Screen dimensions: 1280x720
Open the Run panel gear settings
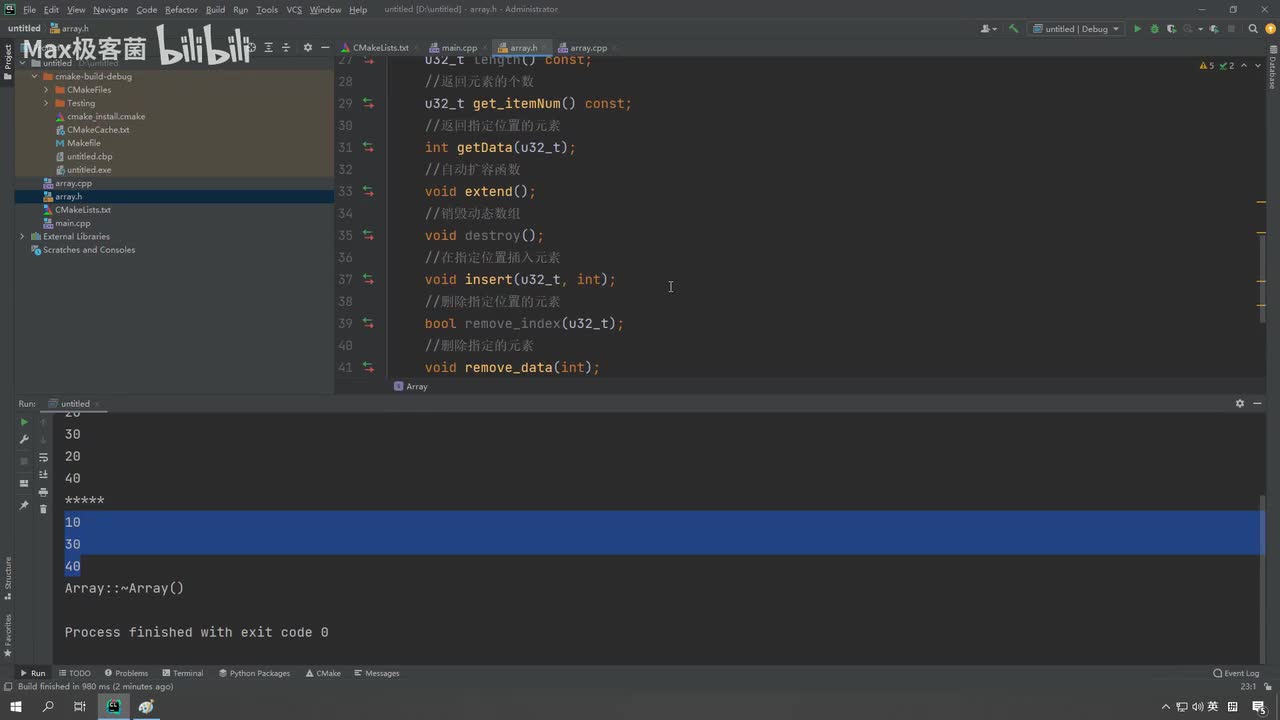1240,403
